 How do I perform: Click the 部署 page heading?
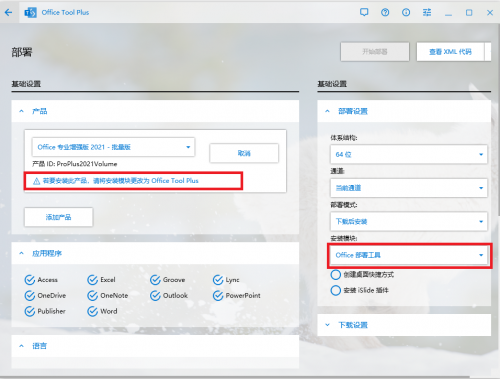click(x=22, y=52)
